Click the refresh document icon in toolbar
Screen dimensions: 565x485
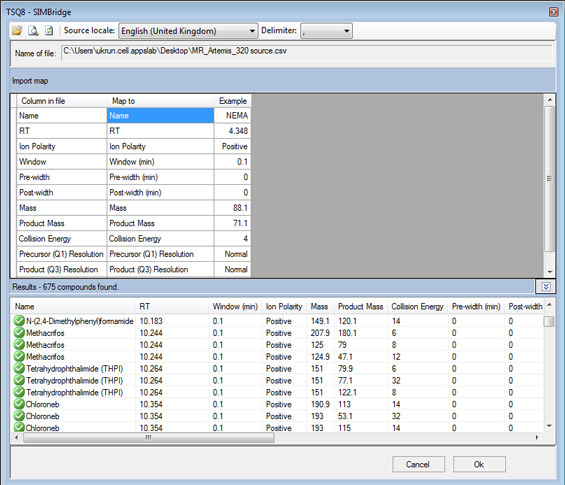[x=49, y=31]
